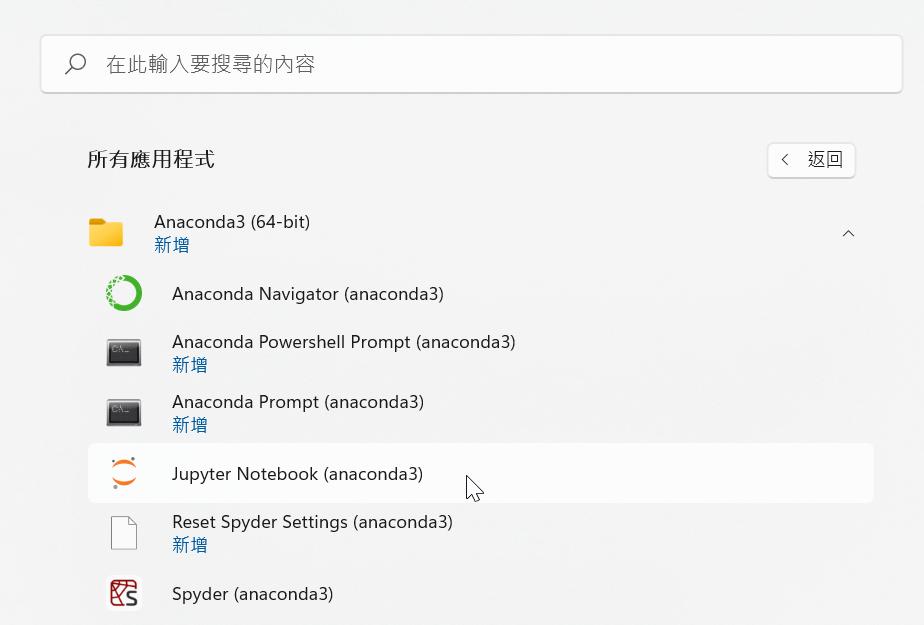Screen dimensions: 924x625
Task: Click the Reset Spyder Settings blank file icon
Action: (124, 533)
